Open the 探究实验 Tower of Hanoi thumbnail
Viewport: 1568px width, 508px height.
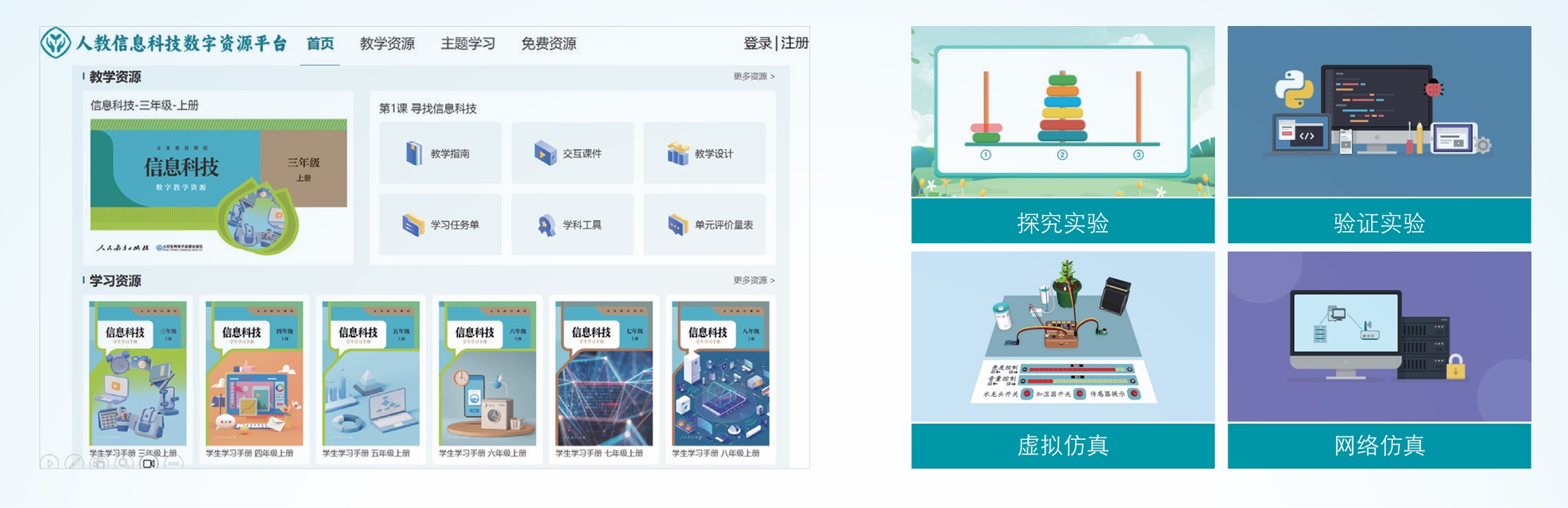[1062, 112]
